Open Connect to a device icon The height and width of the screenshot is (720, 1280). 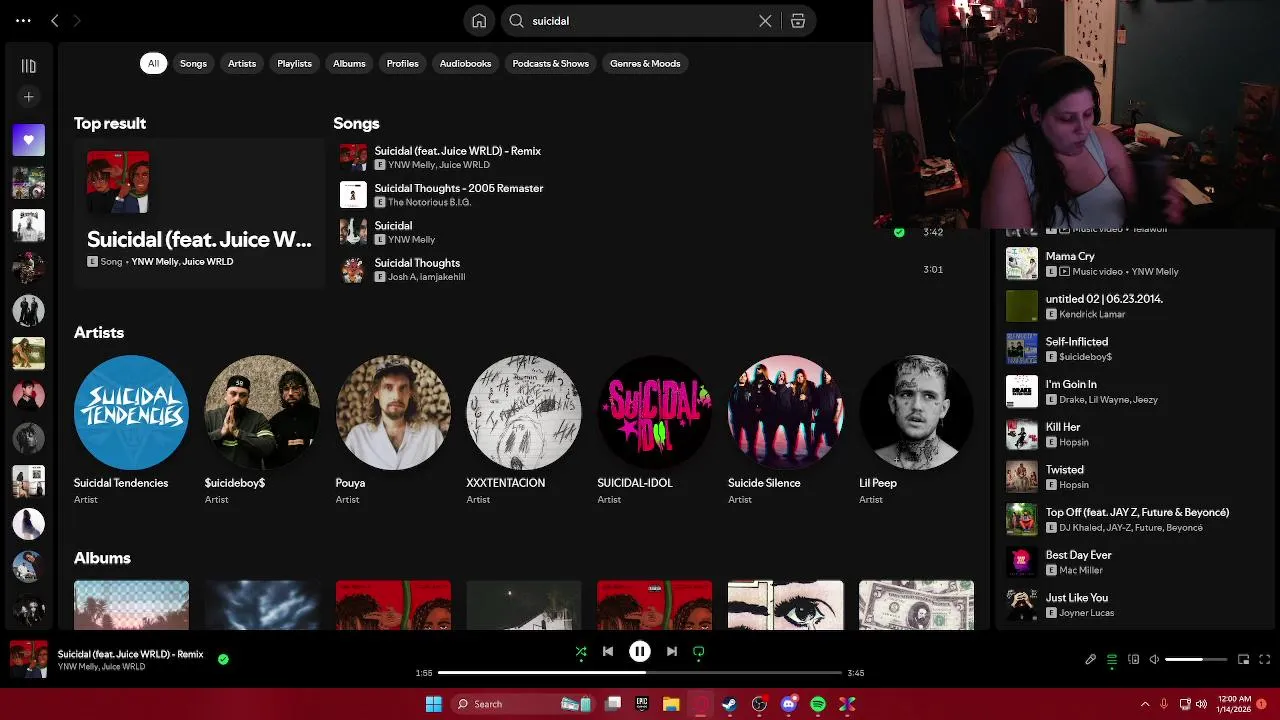[x=1133, y=659]
